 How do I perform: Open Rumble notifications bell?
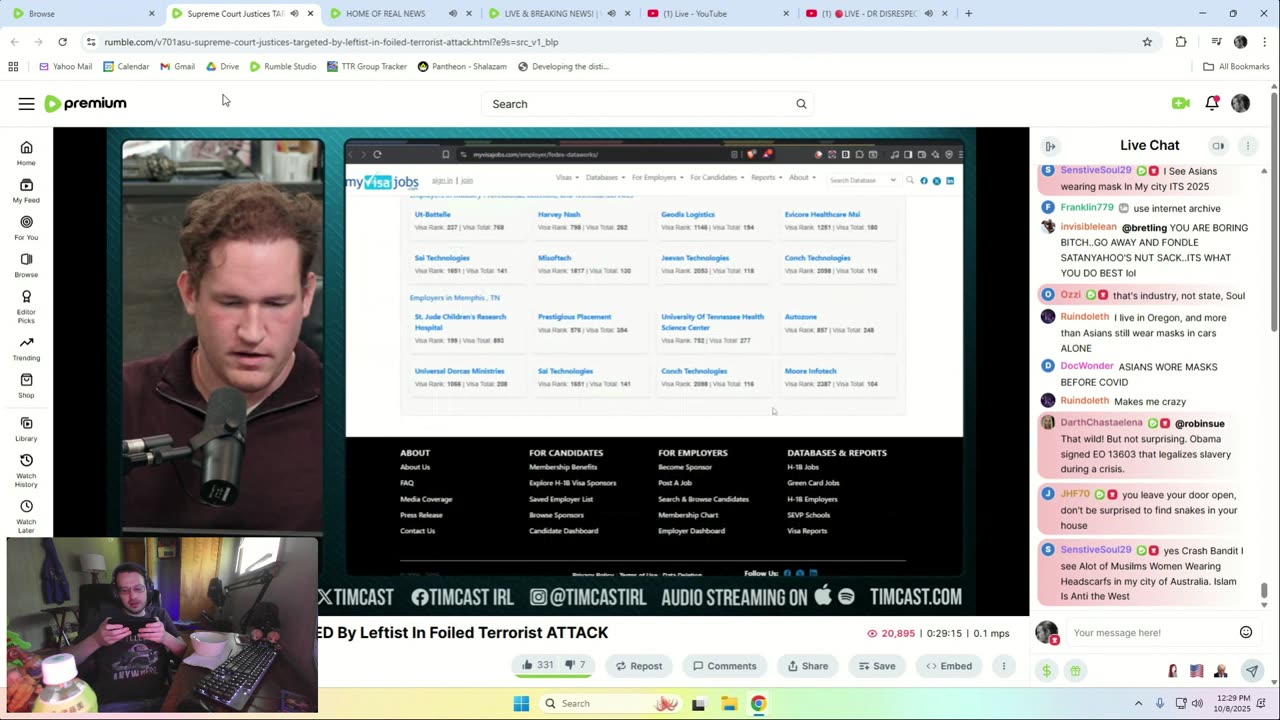1211,103
